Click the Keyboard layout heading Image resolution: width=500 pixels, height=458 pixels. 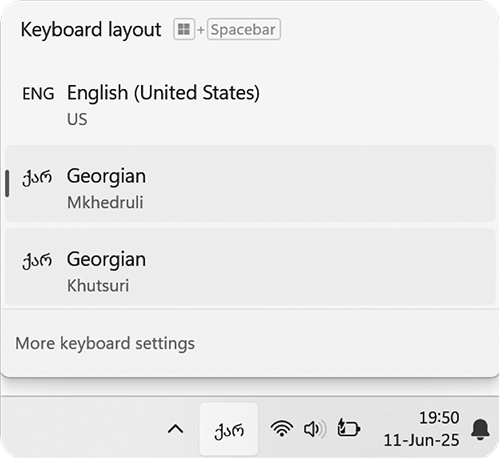(x=91, y=30)
